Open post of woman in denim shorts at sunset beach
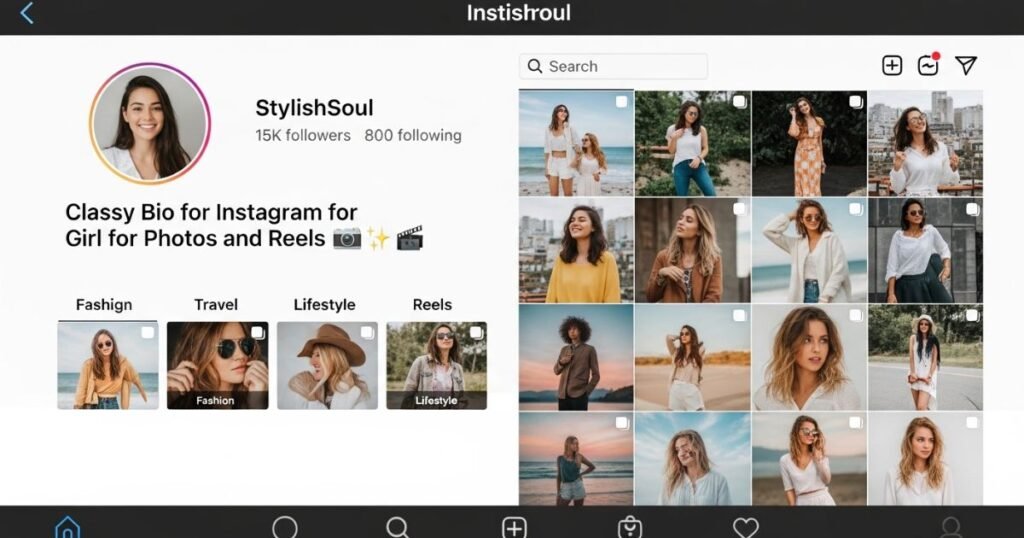The width and height of the screenshot is (1024, 538). 576,458
